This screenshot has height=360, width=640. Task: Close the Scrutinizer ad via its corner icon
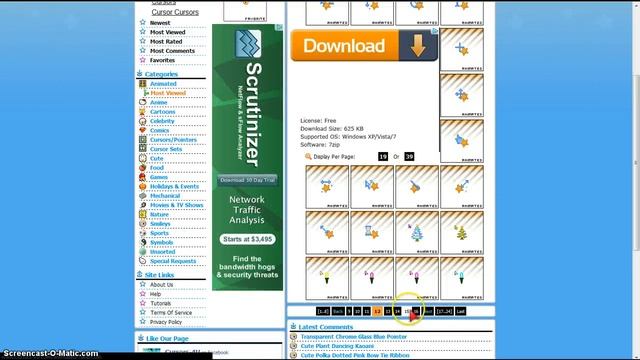[x=279, y=27]
